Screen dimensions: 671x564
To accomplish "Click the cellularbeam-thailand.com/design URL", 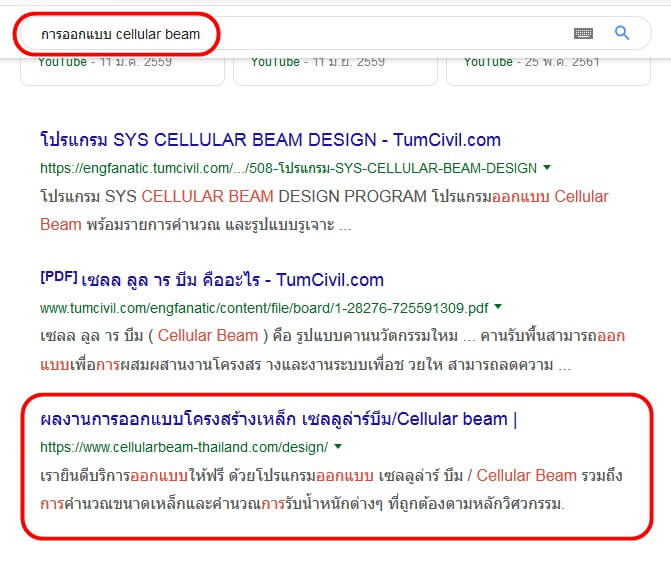I will click(x=184, y=447).
